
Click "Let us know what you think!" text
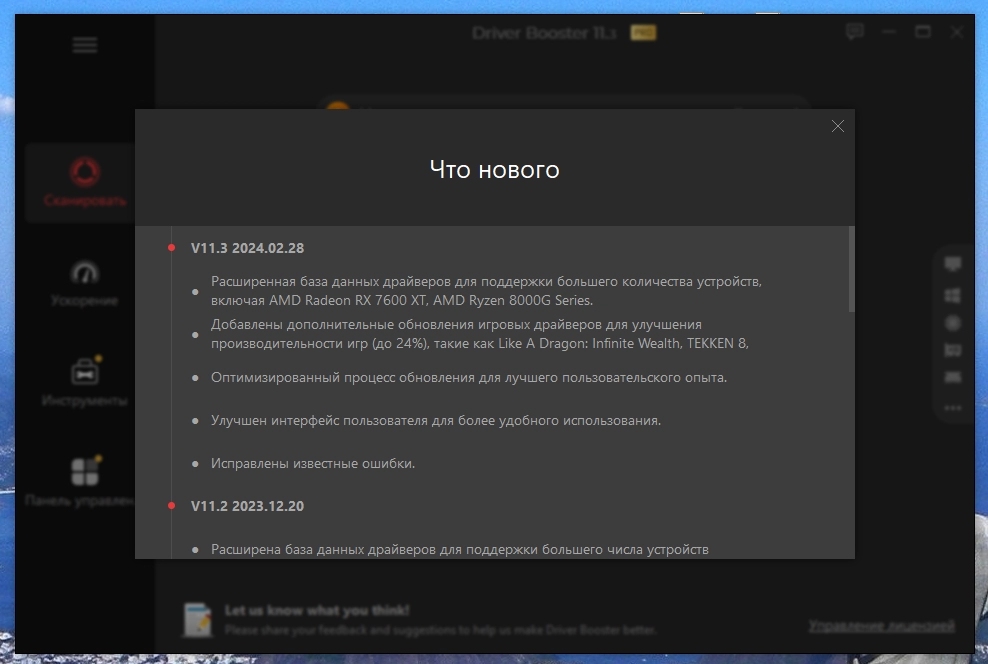(317, 610)
